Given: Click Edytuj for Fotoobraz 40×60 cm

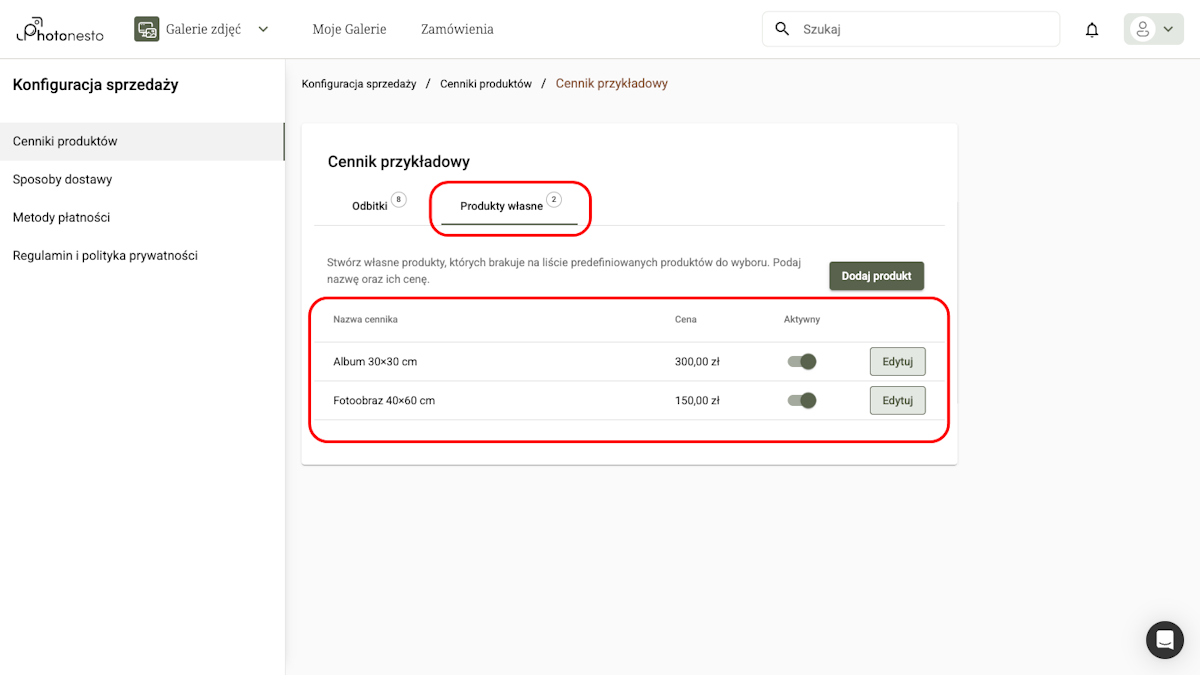Looking at the screenshot, I should [897, 401].
